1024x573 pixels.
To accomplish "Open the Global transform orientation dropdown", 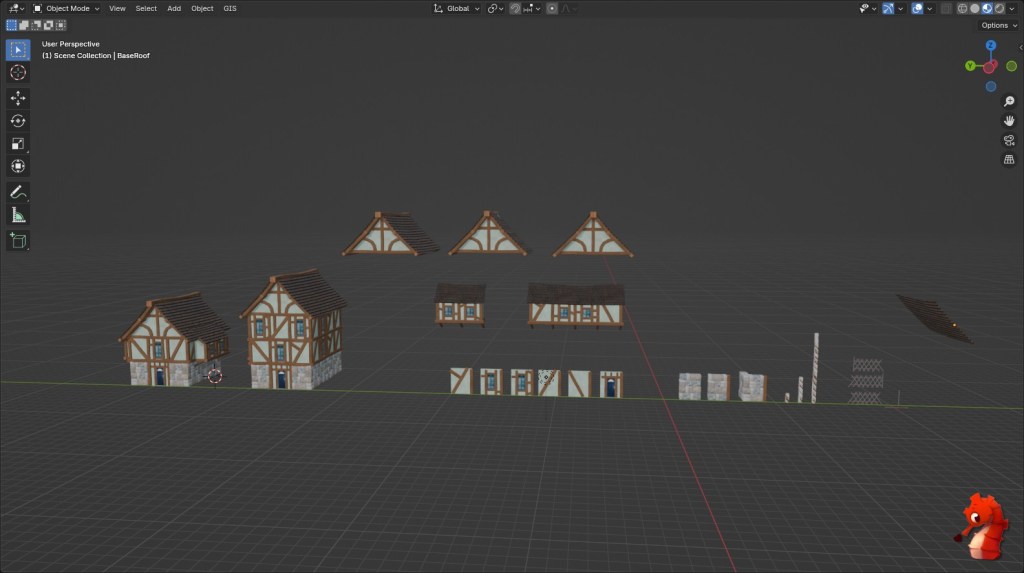I will click(x=457, y=8).
